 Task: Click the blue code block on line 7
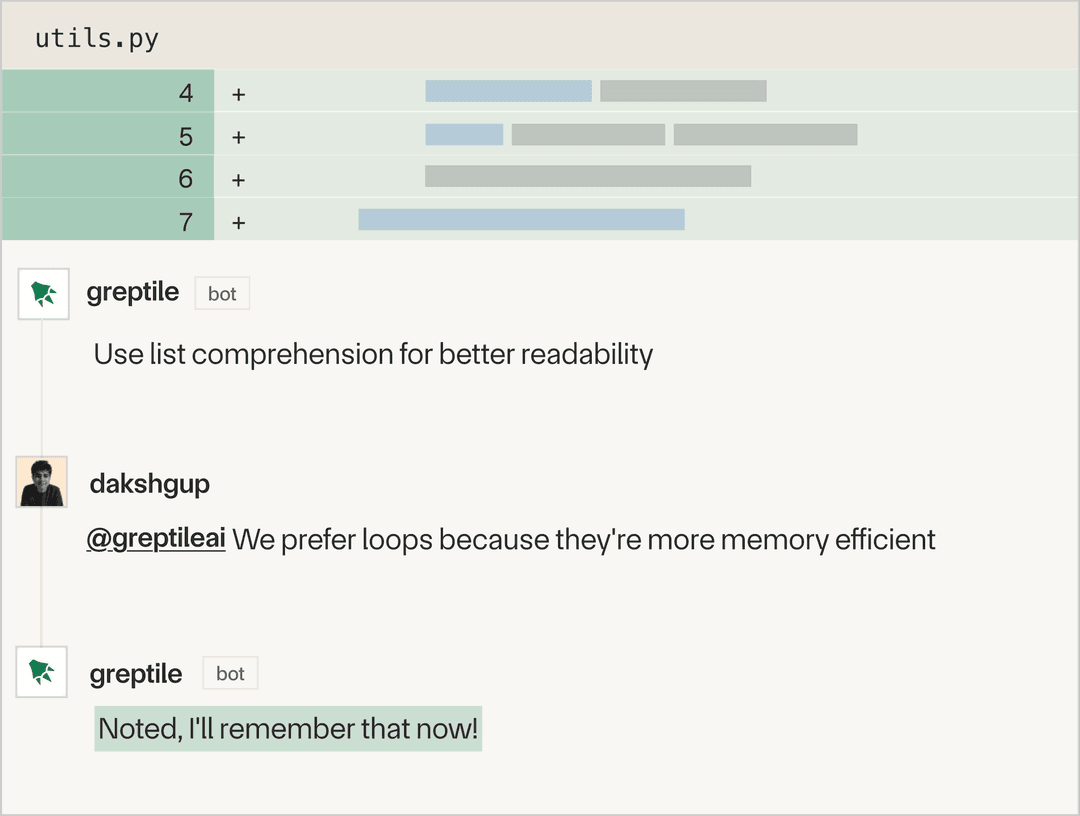521,220
